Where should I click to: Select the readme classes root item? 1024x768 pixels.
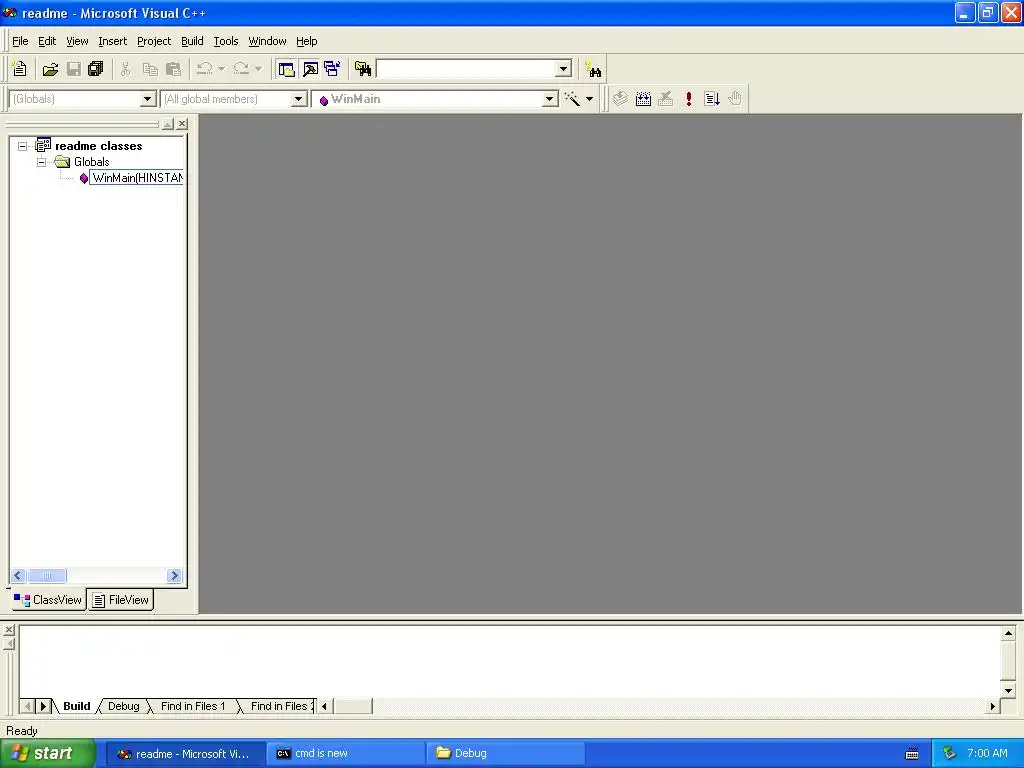click(x=99, y=146)
